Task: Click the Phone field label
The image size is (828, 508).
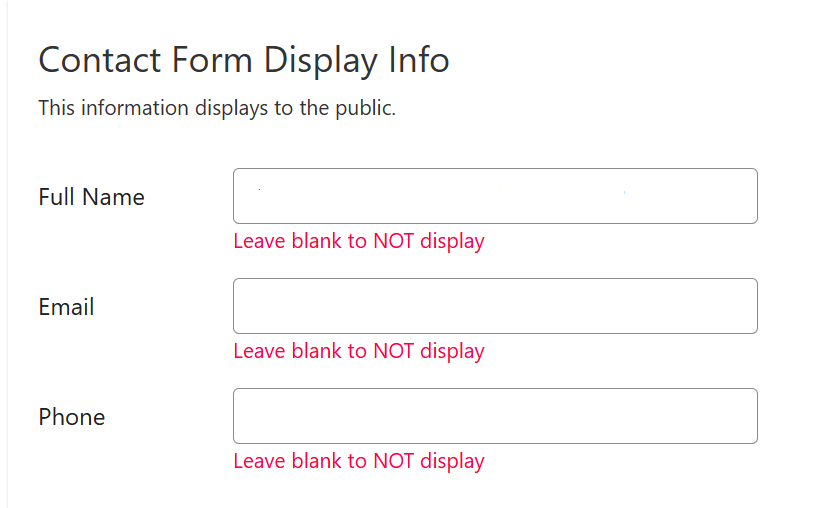Action: tap(71, 417)
